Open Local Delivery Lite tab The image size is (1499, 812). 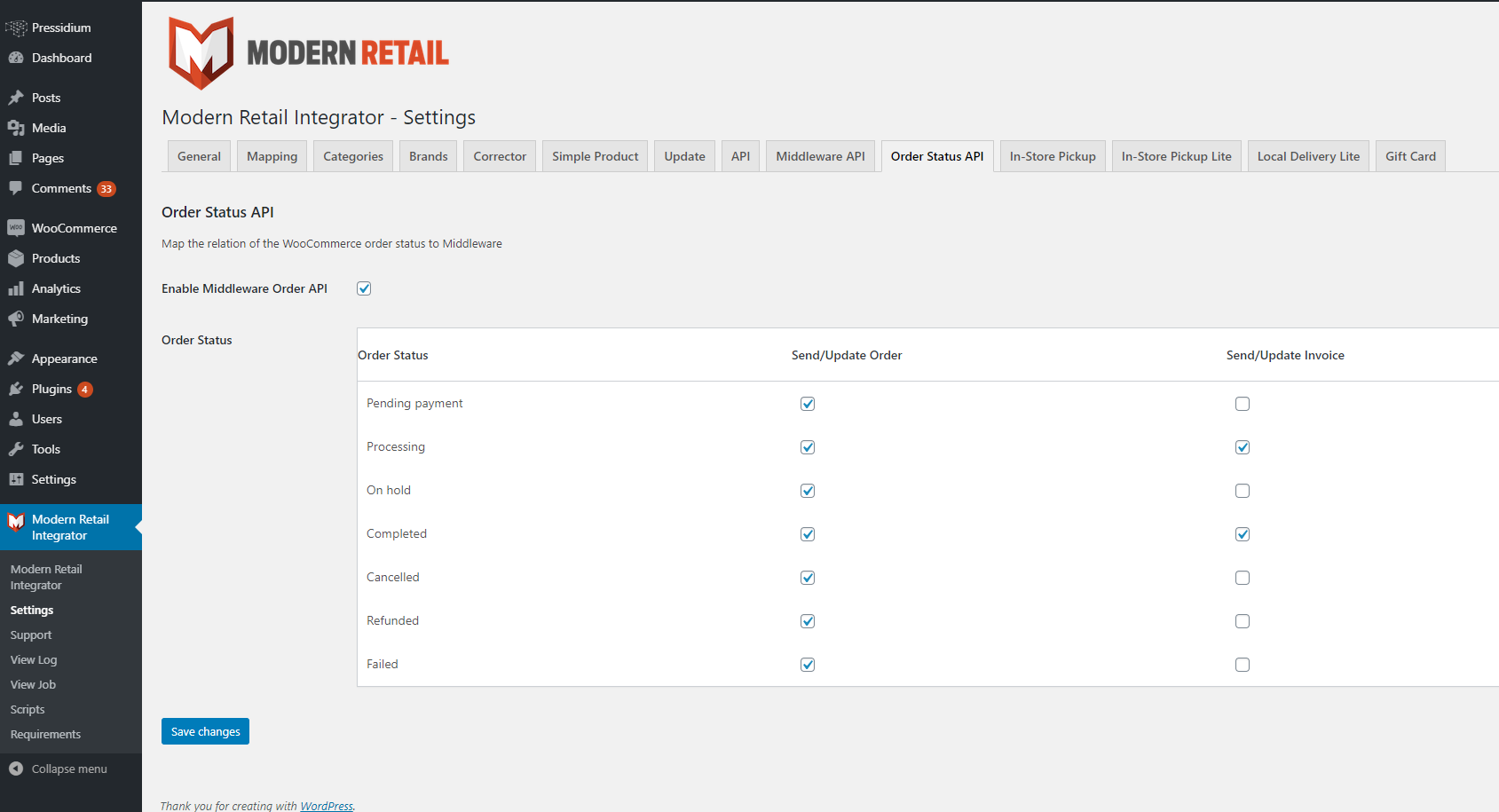[x=1308, y=156]
